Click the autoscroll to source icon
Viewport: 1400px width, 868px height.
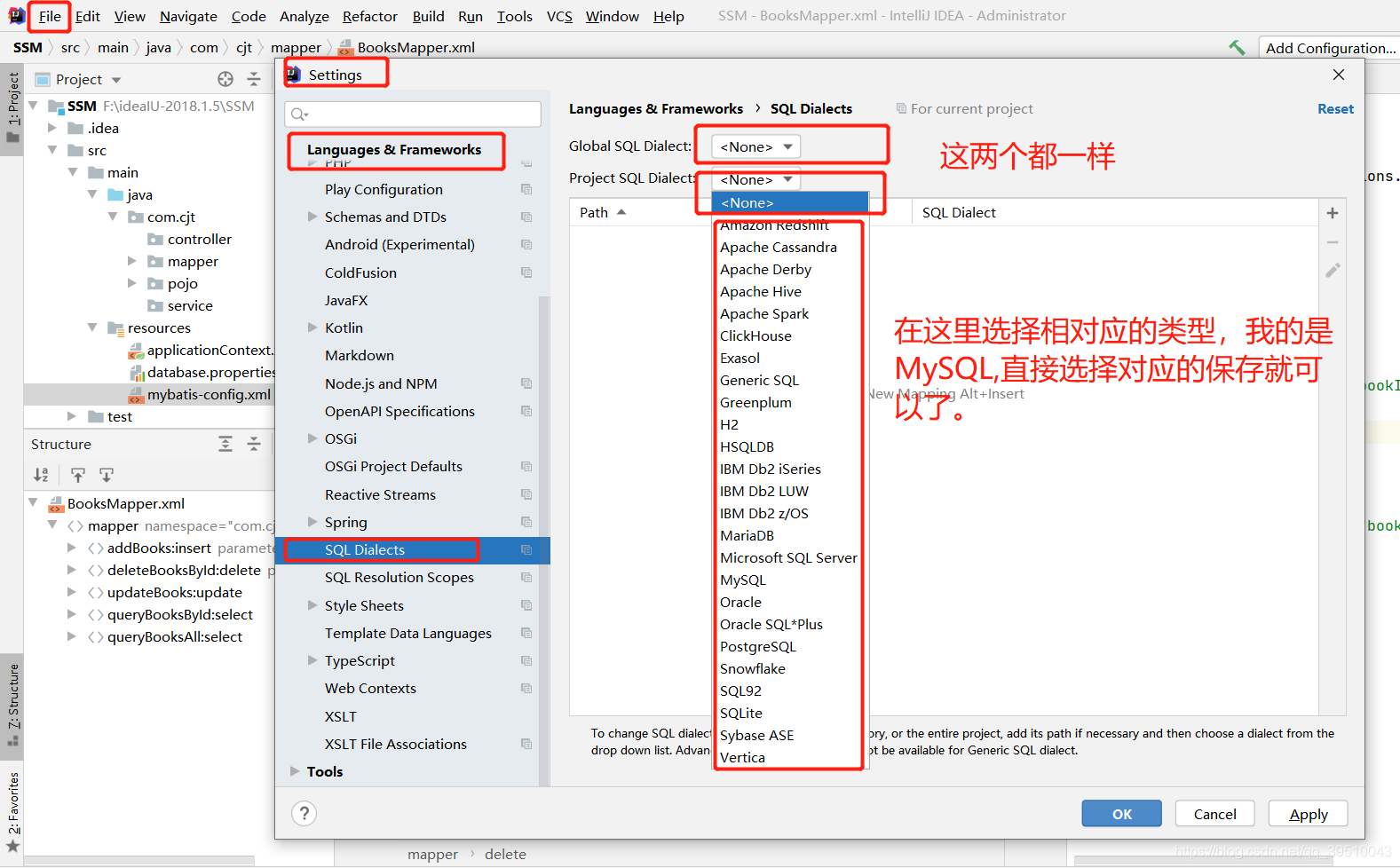[78, 475]
